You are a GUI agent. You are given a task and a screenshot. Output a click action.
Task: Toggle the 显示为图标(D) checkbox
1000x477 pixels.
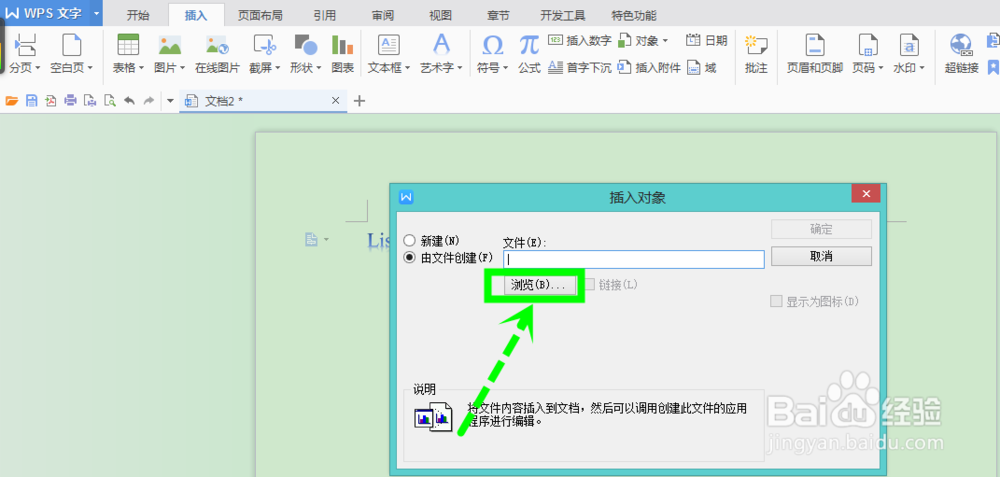776,301
